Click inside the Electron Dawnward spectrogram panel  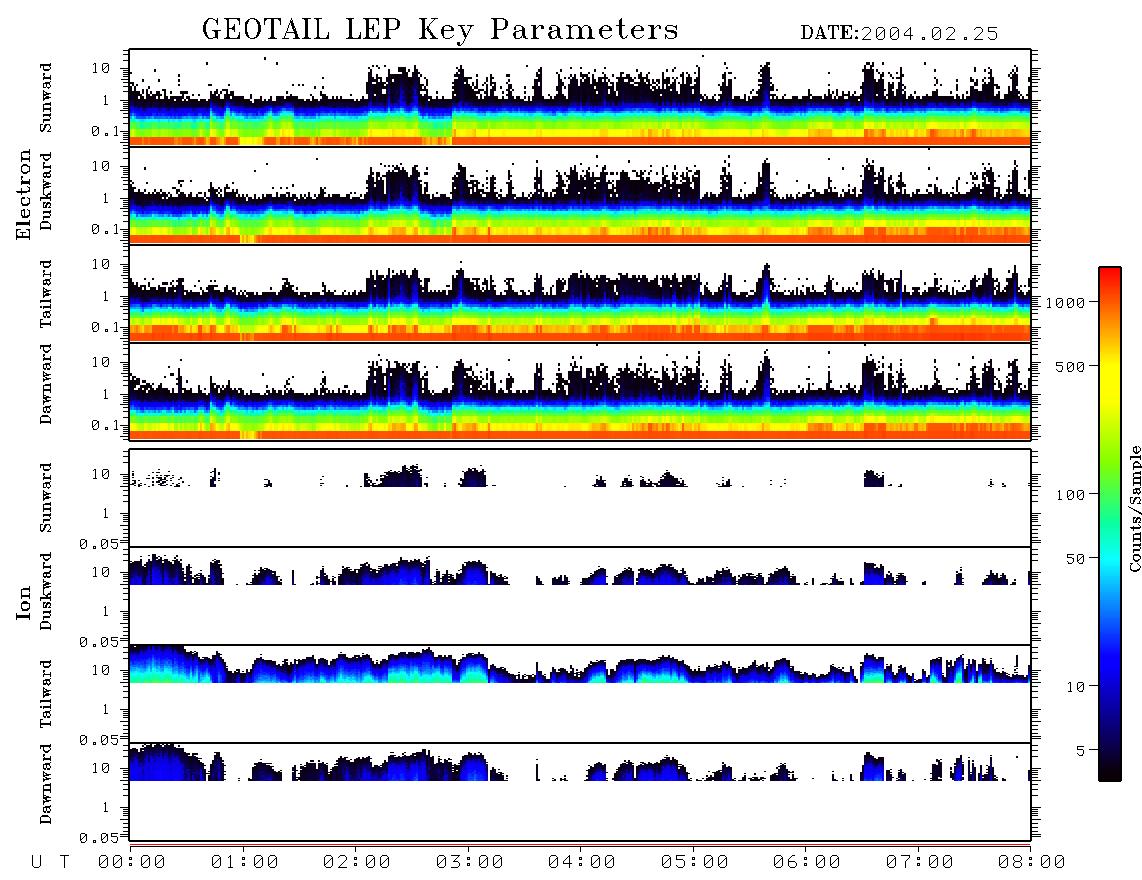(x=580, y=391)
